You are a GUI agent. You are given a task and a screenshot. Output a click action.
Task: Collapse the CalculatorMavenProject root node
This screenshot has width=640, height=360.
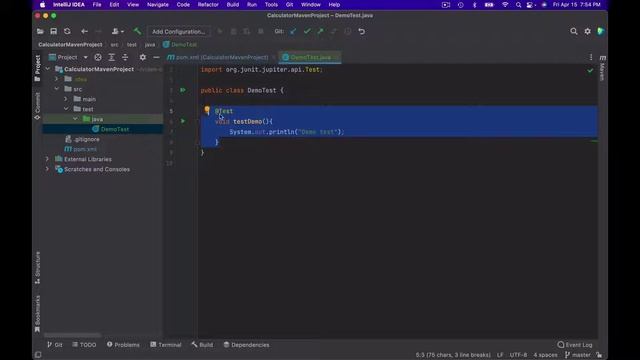click(48, 69)
